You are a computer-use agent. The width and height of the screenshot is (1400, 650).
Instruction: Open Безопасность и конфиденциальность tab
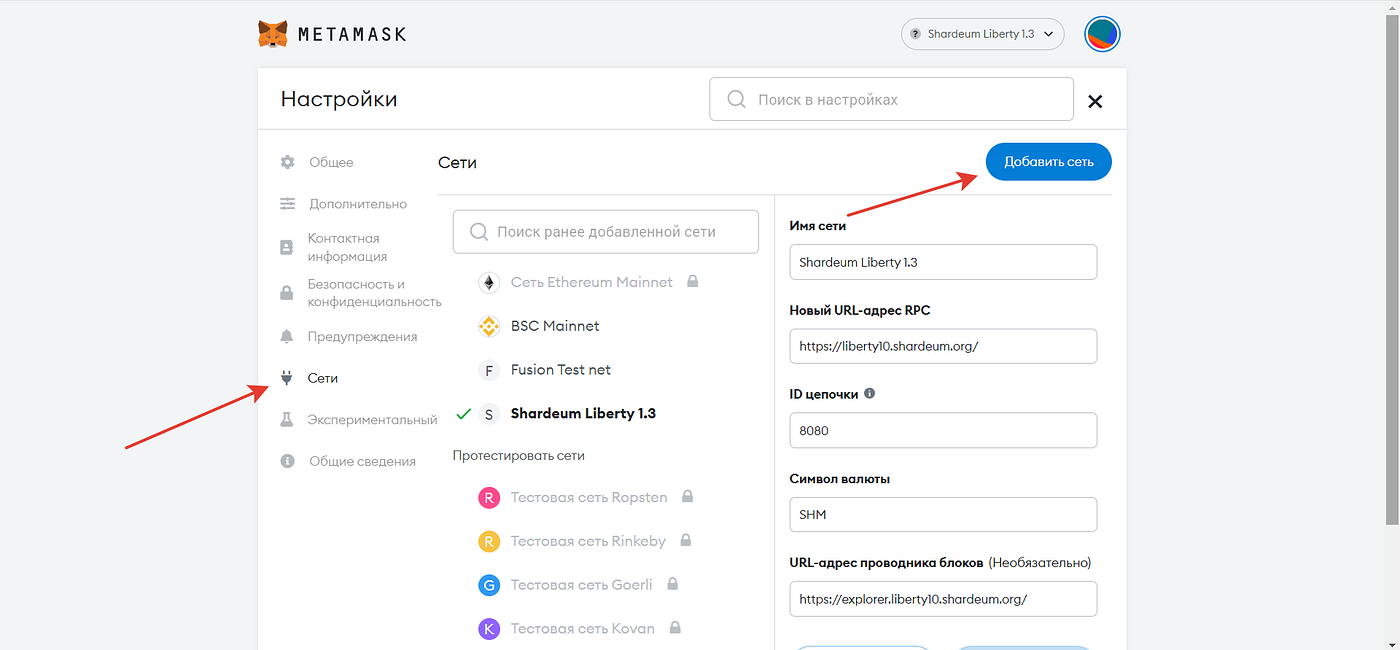pos(374,293)
